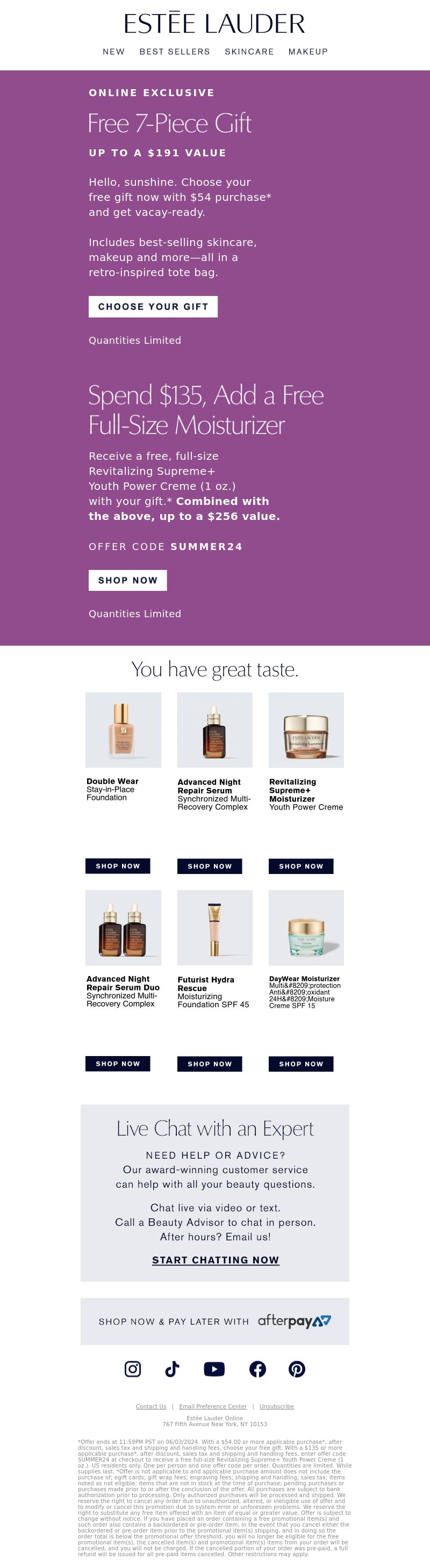430x1568 pixels.
Task: Open the YouTube social icon
Action: (214, 1369)
